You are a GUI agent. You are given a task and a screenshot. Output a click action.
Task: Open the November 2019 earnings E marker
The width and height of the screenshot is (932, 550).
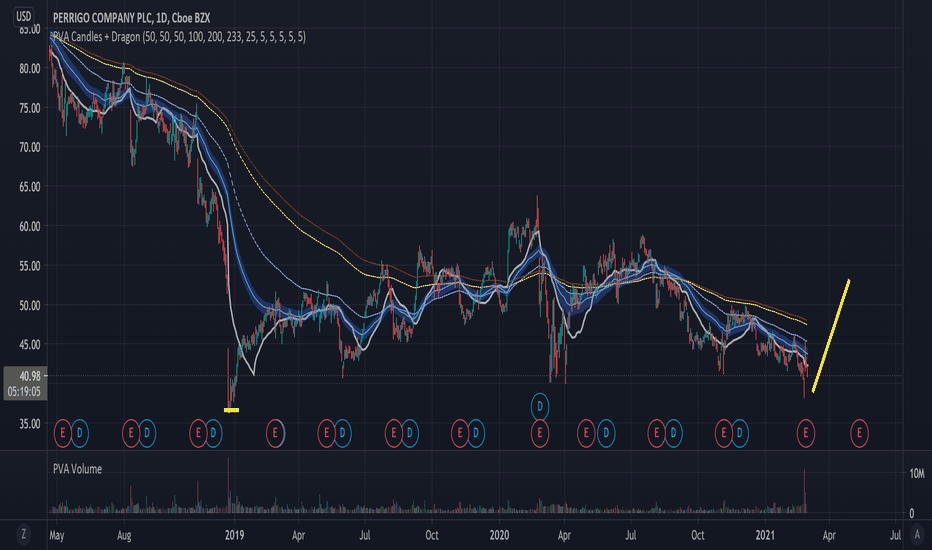coord(459,433)
